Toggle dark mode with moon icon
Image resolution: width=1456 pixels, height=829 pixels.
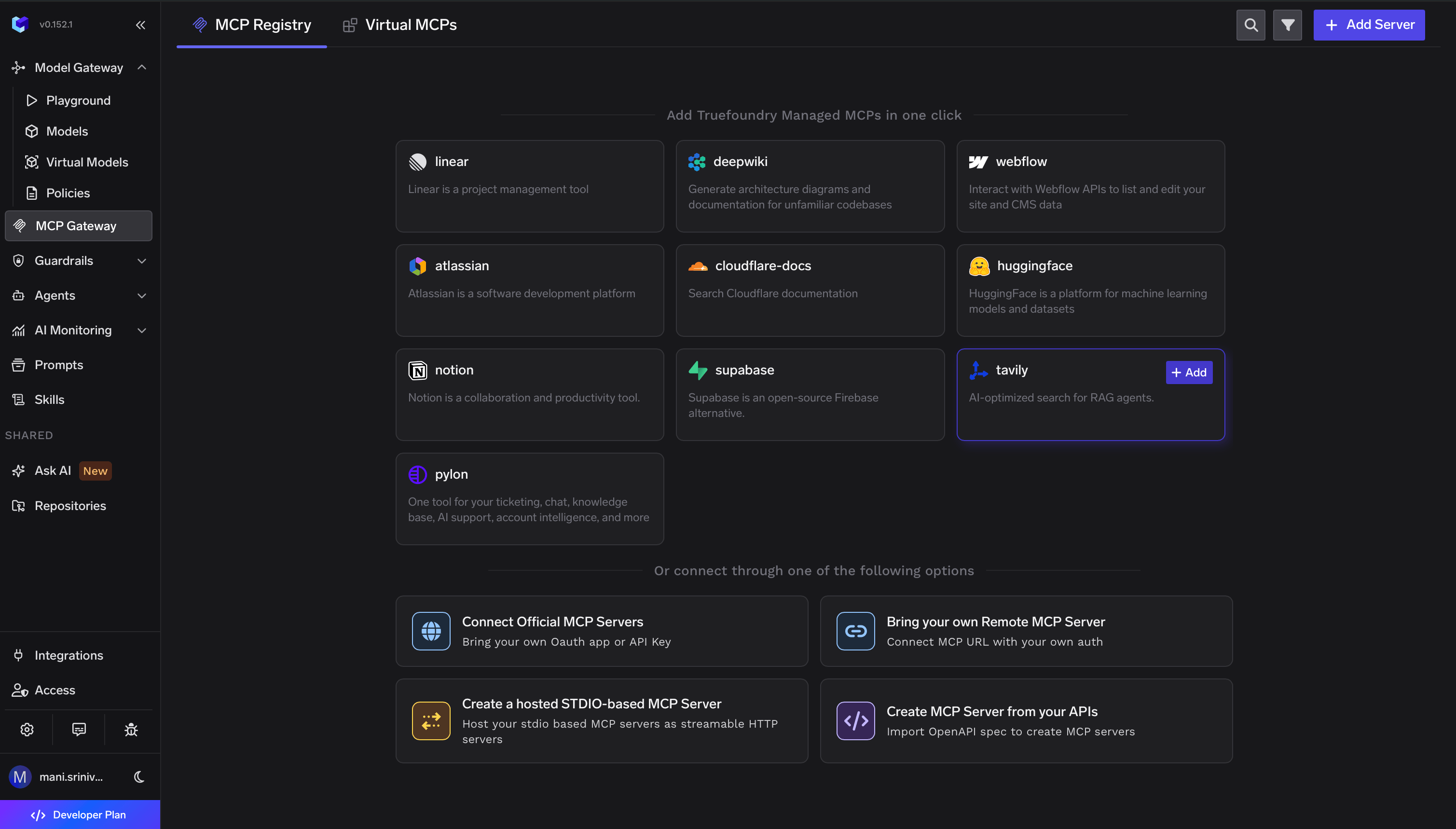point(139,776)
